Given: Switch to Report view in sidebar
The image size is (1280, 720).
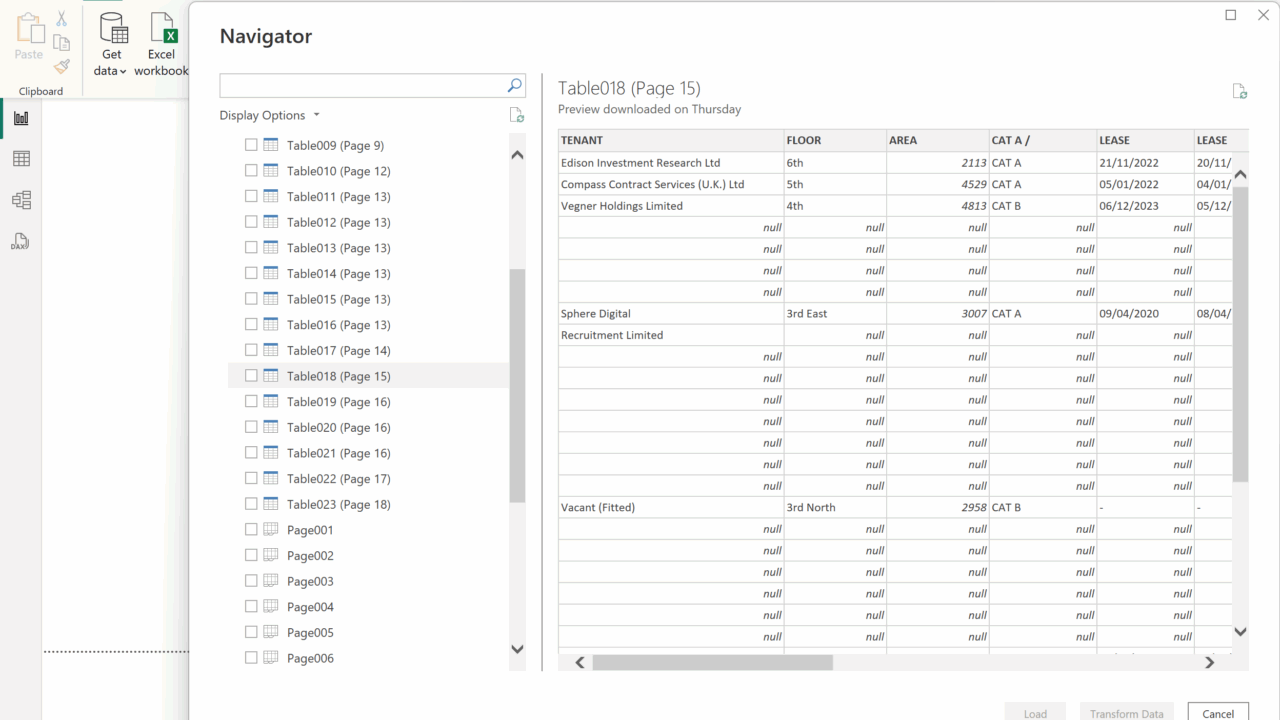Looking at the screenshot, I should pos(21,118).
